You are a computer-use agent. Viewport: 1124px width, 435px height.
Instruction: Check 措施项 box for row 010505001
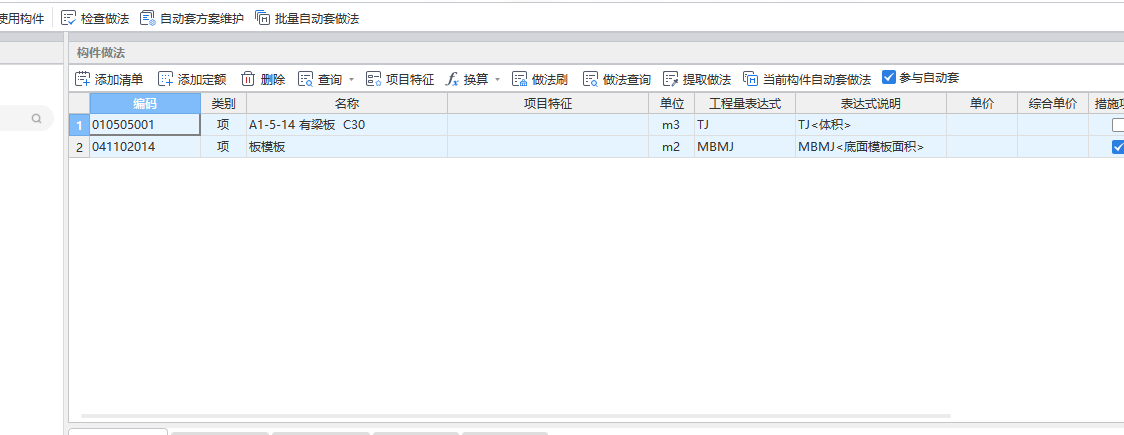[1118, 125]
